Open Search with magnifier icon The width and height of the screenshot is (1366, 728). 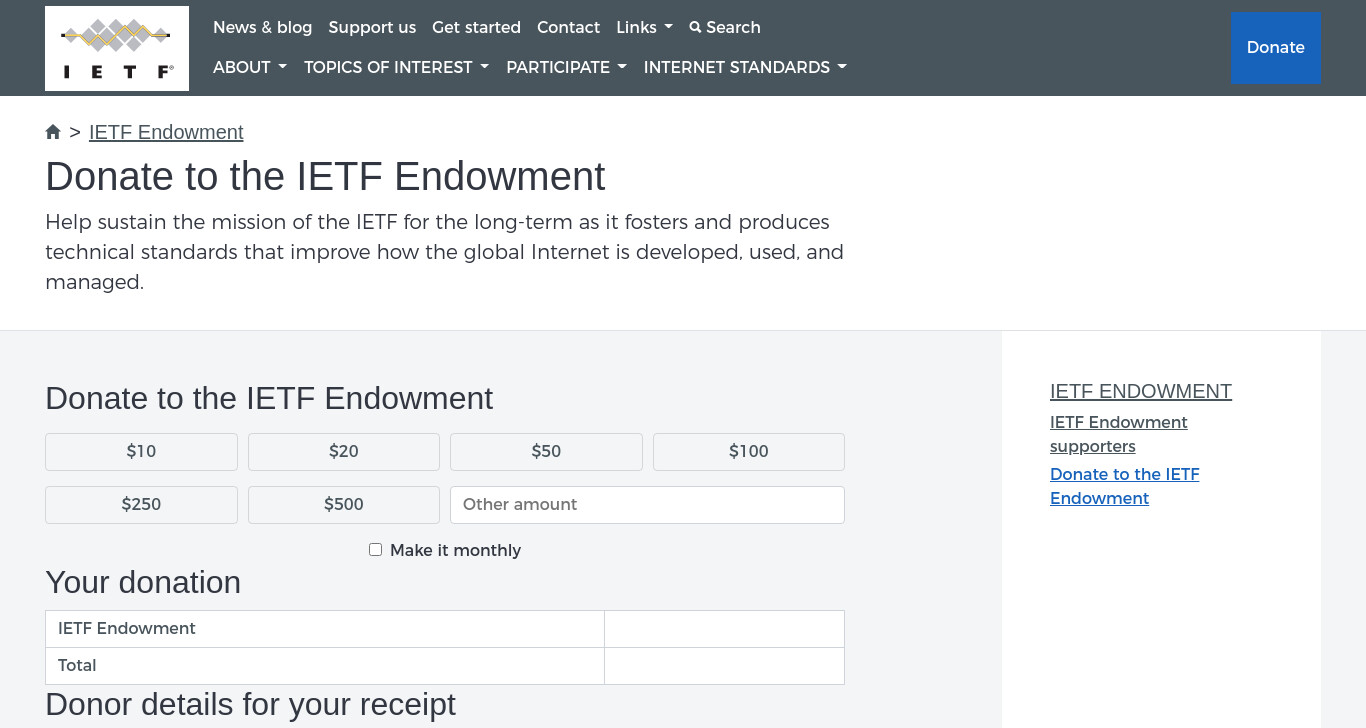(x=725, y=27)
